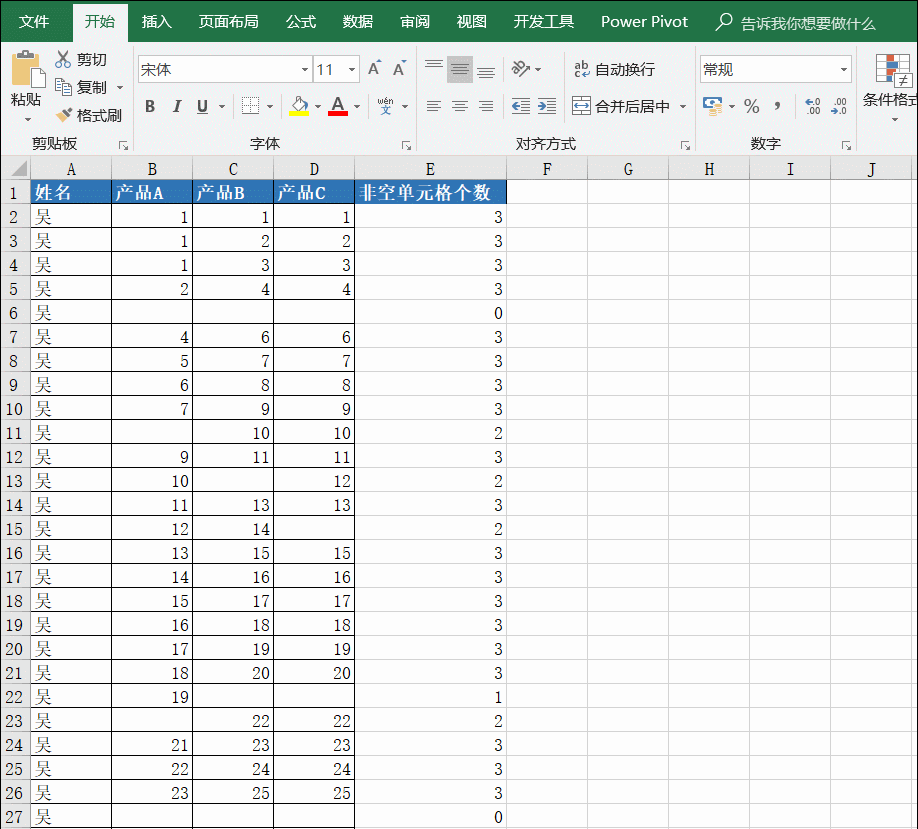Open font dialog launcher

[406, 145]
